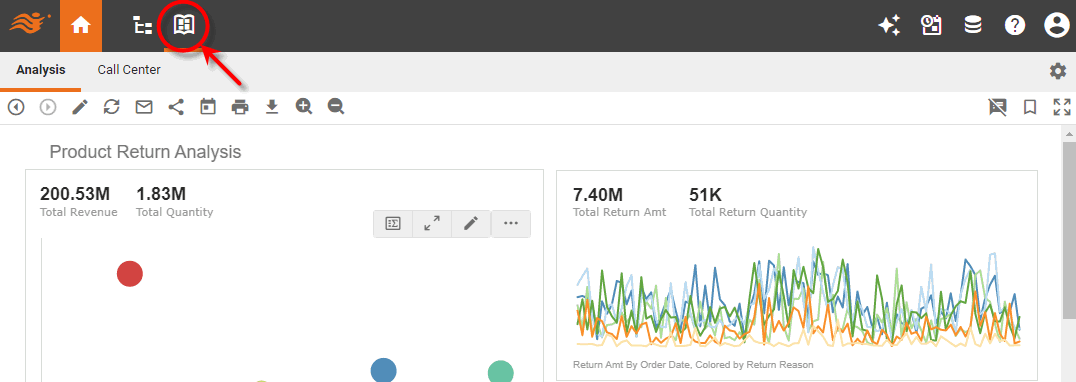The image size is (1076, 382).
Task: Click the InetSoft logo icon
Action: 30,25
